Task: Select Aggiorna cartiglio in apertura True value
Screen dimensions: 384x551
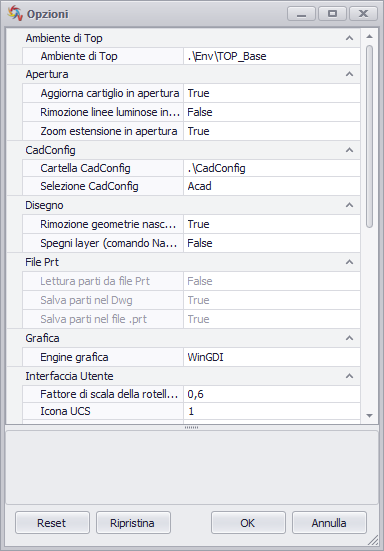Action: (x=272, y=93)
